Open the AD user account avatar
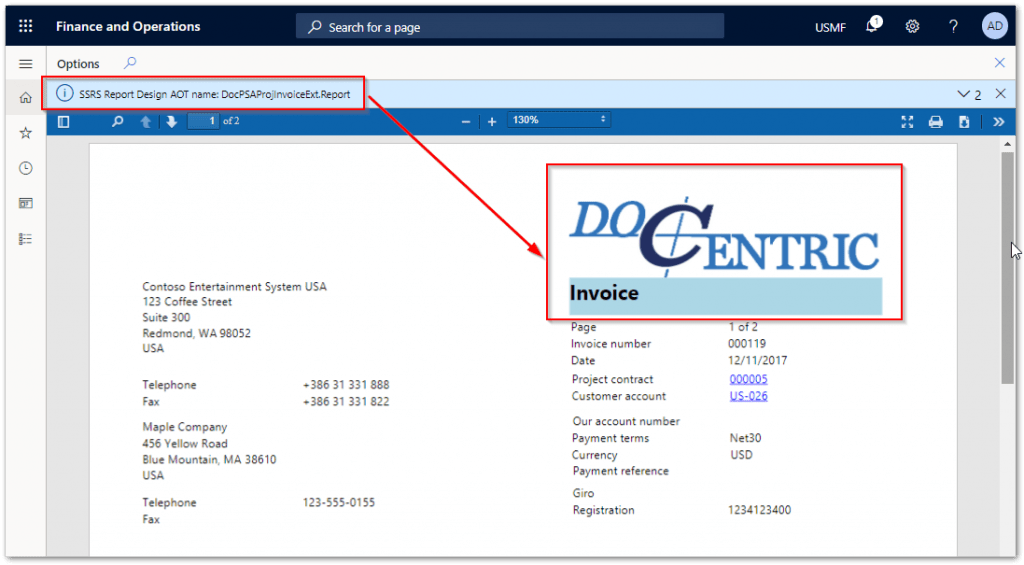 coord(995,26)
